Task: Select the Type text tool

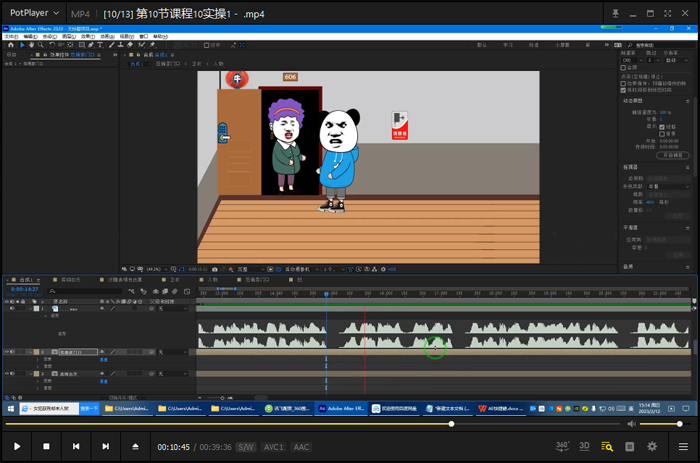Action: click(100, 45)
